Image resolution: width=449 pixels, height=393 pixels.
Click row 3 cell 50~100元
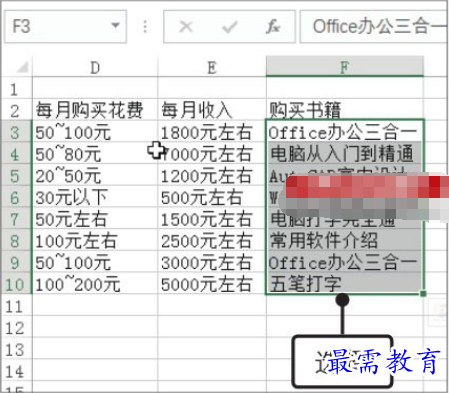(95, 132)
